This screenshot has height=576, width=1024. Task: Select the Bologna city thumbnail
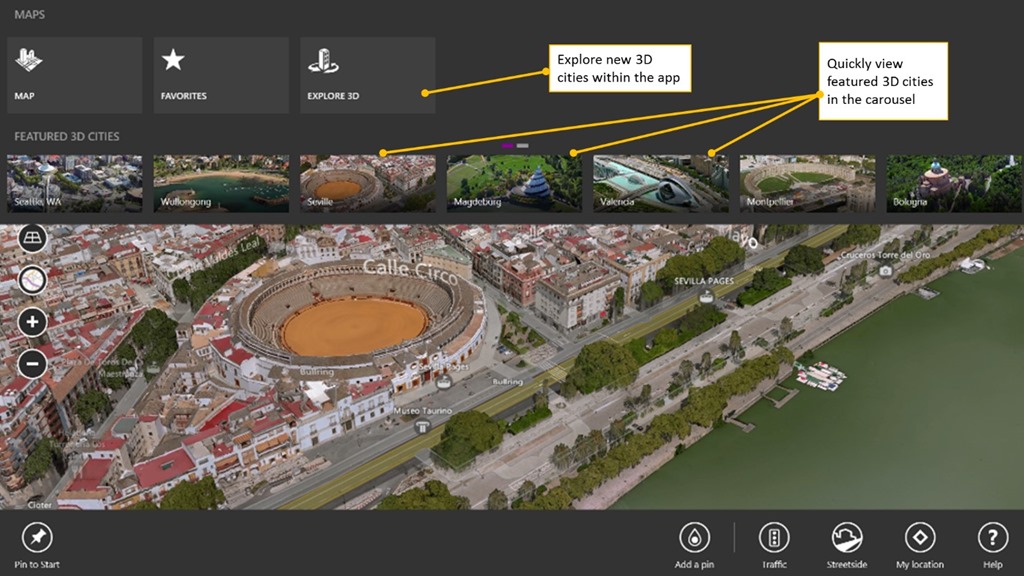954,184
